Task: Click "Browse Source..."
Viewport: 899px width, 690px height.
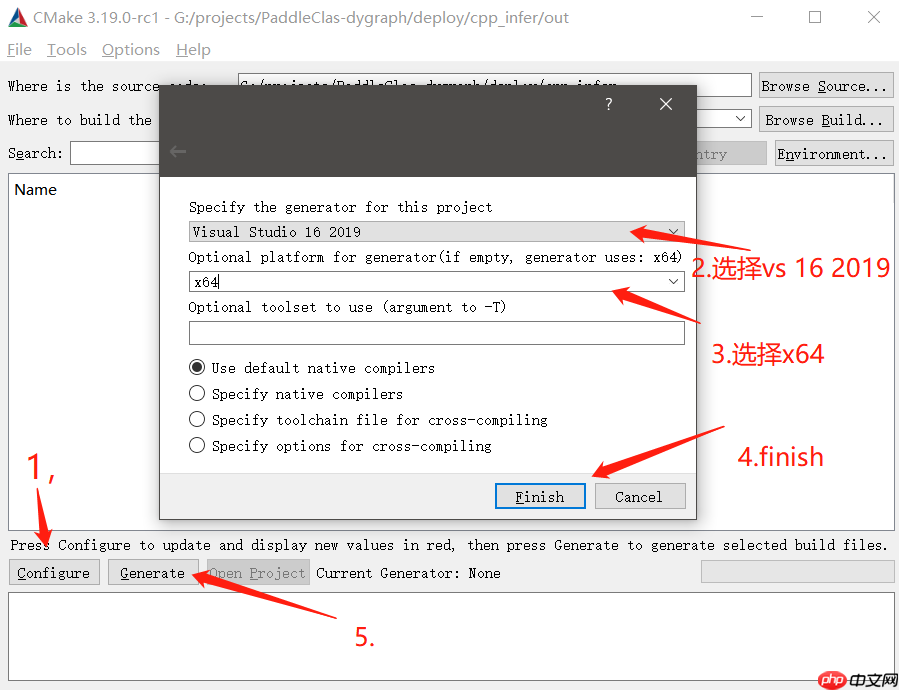Action: [x=825, y=85]
